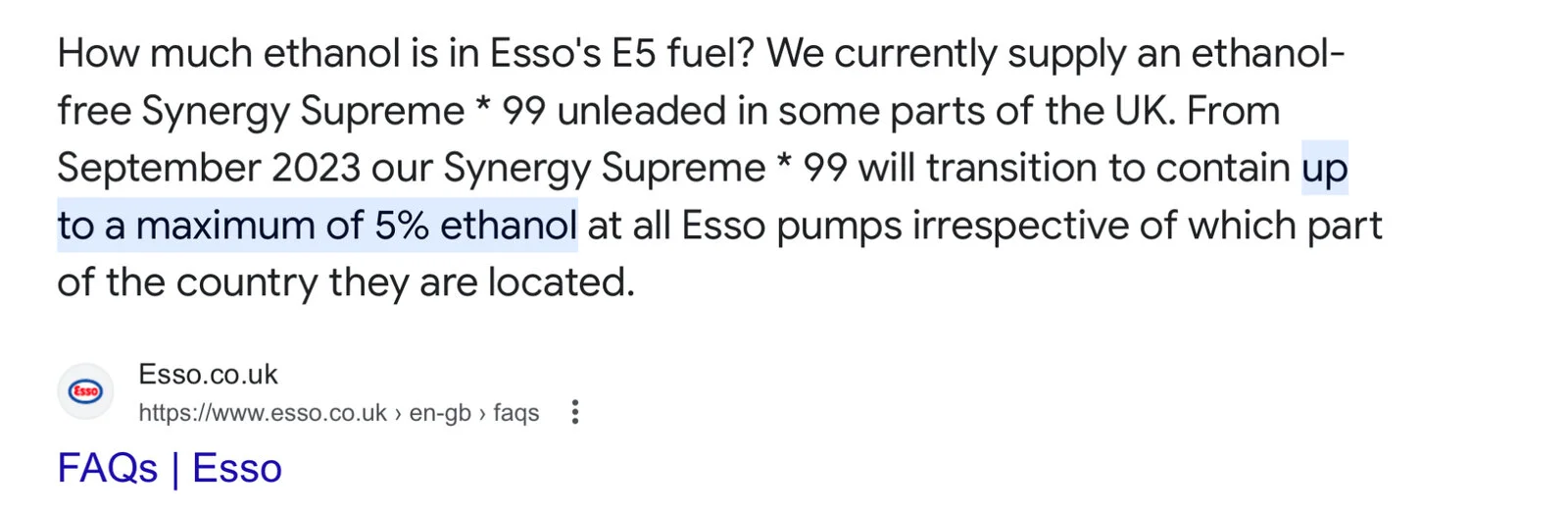Screen dimensions: 1568x512
Task: Click "Synergy Supreme" on the third line
Action: coord(604,168)
